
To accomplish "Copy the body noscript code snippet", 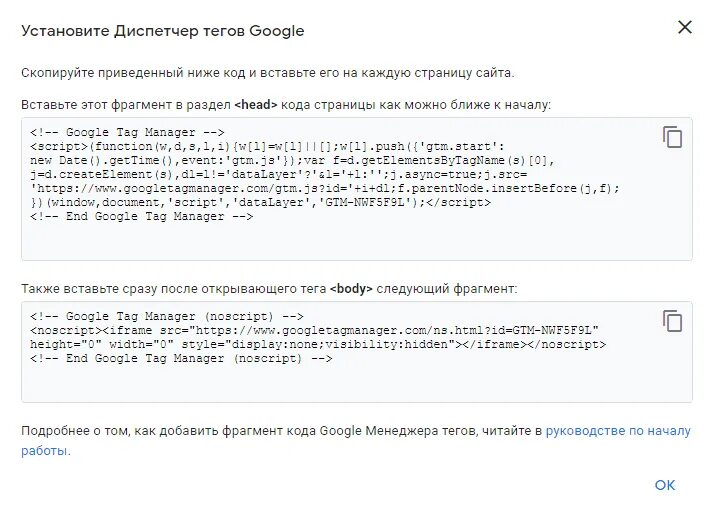I will [672, 321].
